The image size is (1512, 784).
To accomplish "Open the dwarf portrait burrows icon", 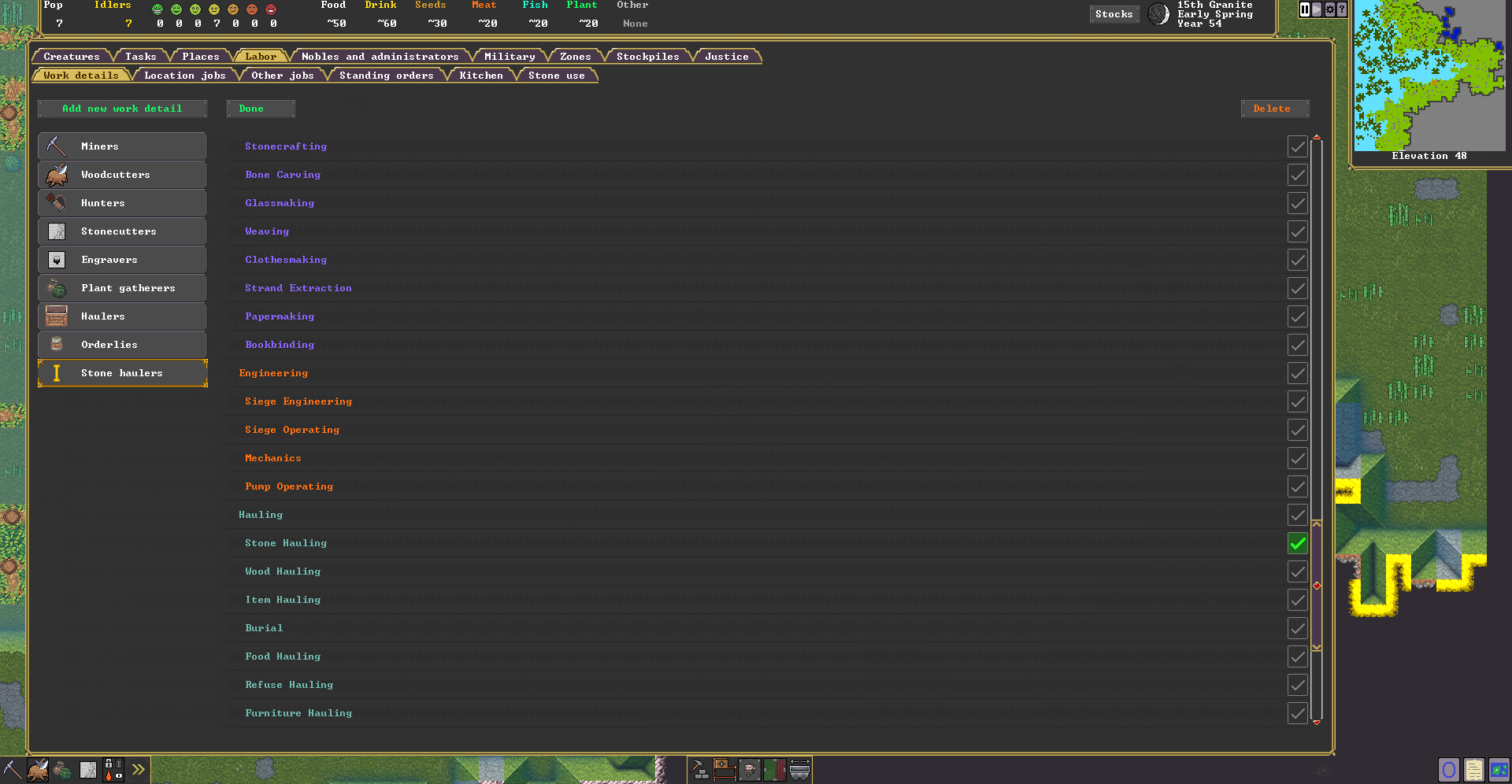I will [750, 769].
